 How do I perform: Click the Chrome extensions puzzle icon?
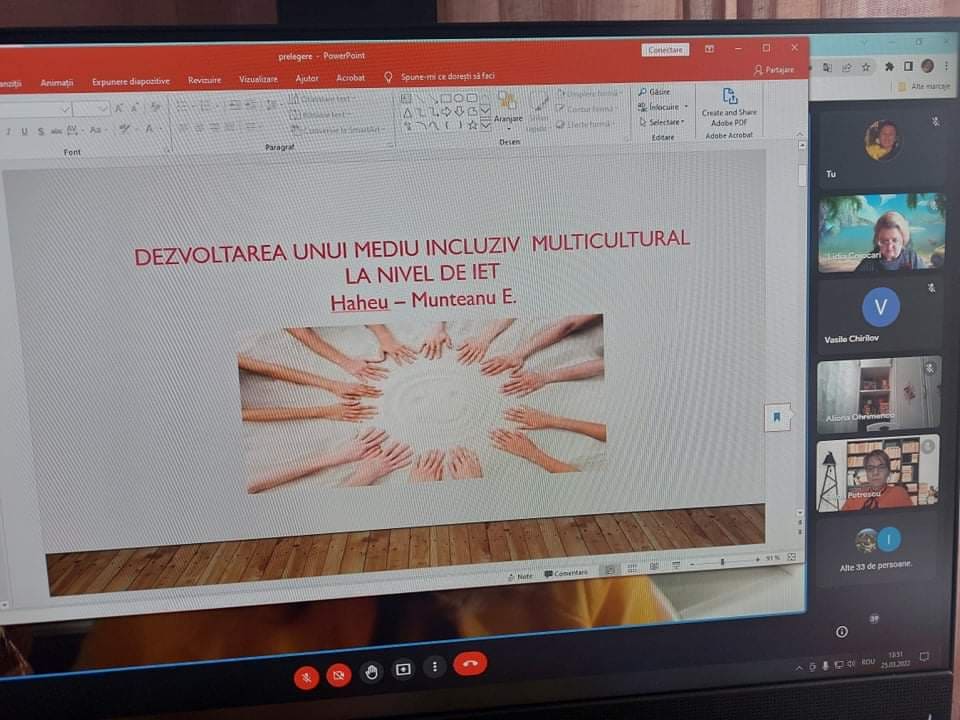(888, 67)
